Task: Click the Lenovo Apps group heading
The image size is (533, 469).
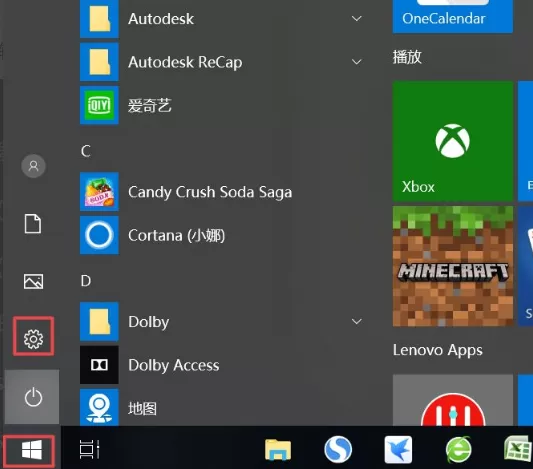Action: pyautogui.click(x=438, y=350)
